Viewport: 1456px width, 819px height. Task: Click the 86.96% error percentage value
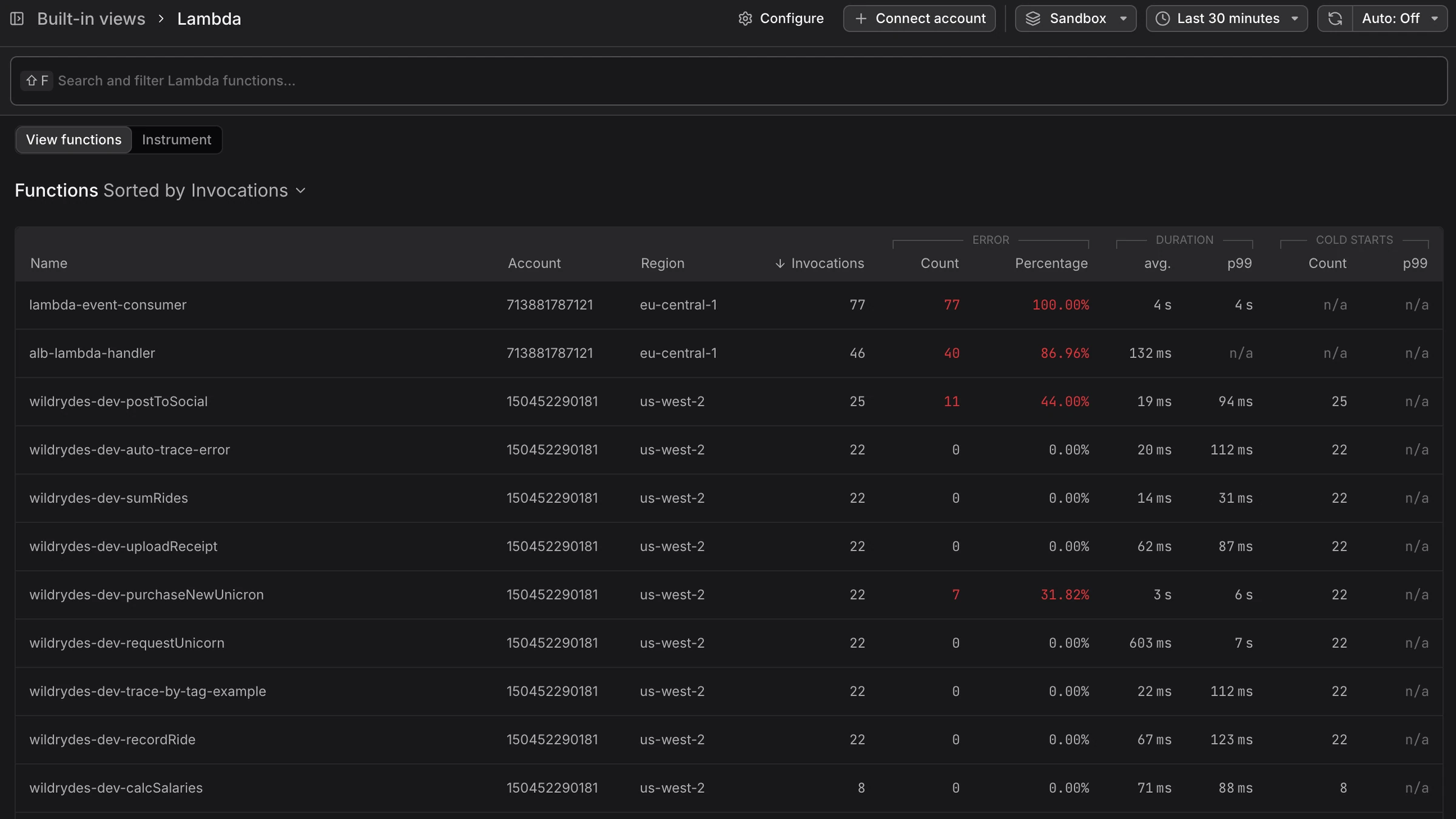[x=1065, y=353]
